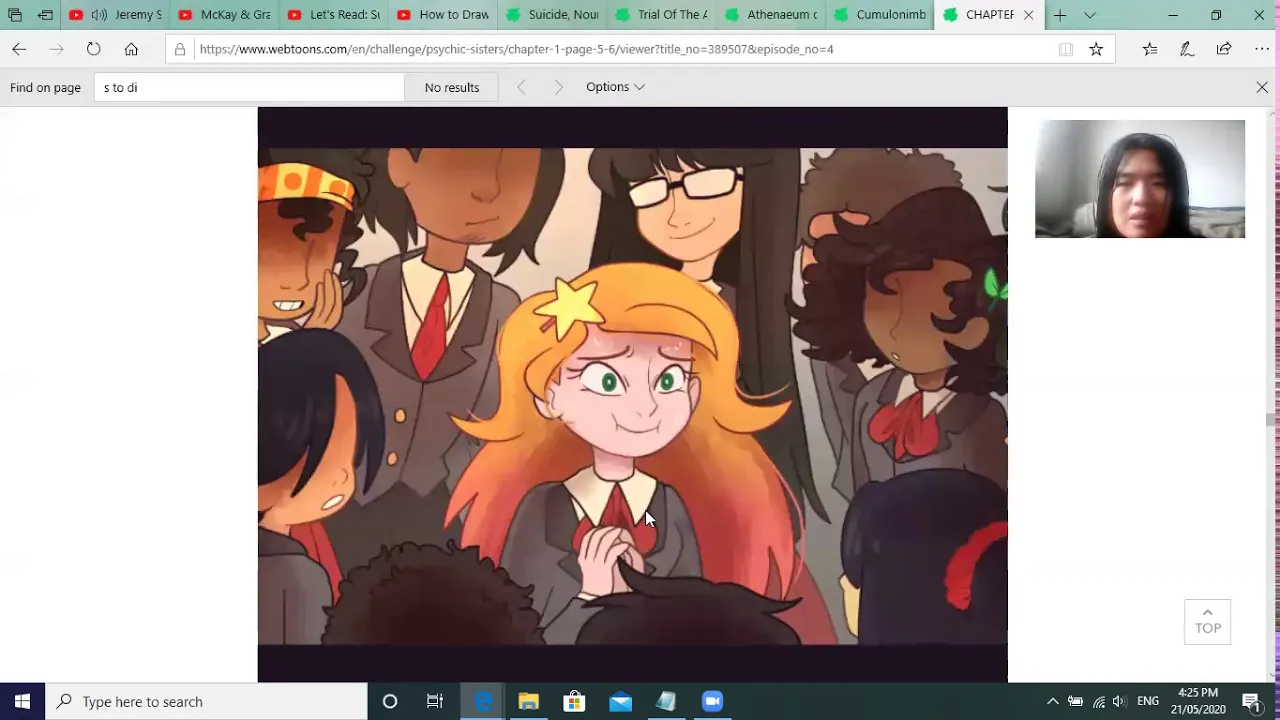1280x720 pixels.
Task: Go back to the previous page
Action: click(19, 49)
